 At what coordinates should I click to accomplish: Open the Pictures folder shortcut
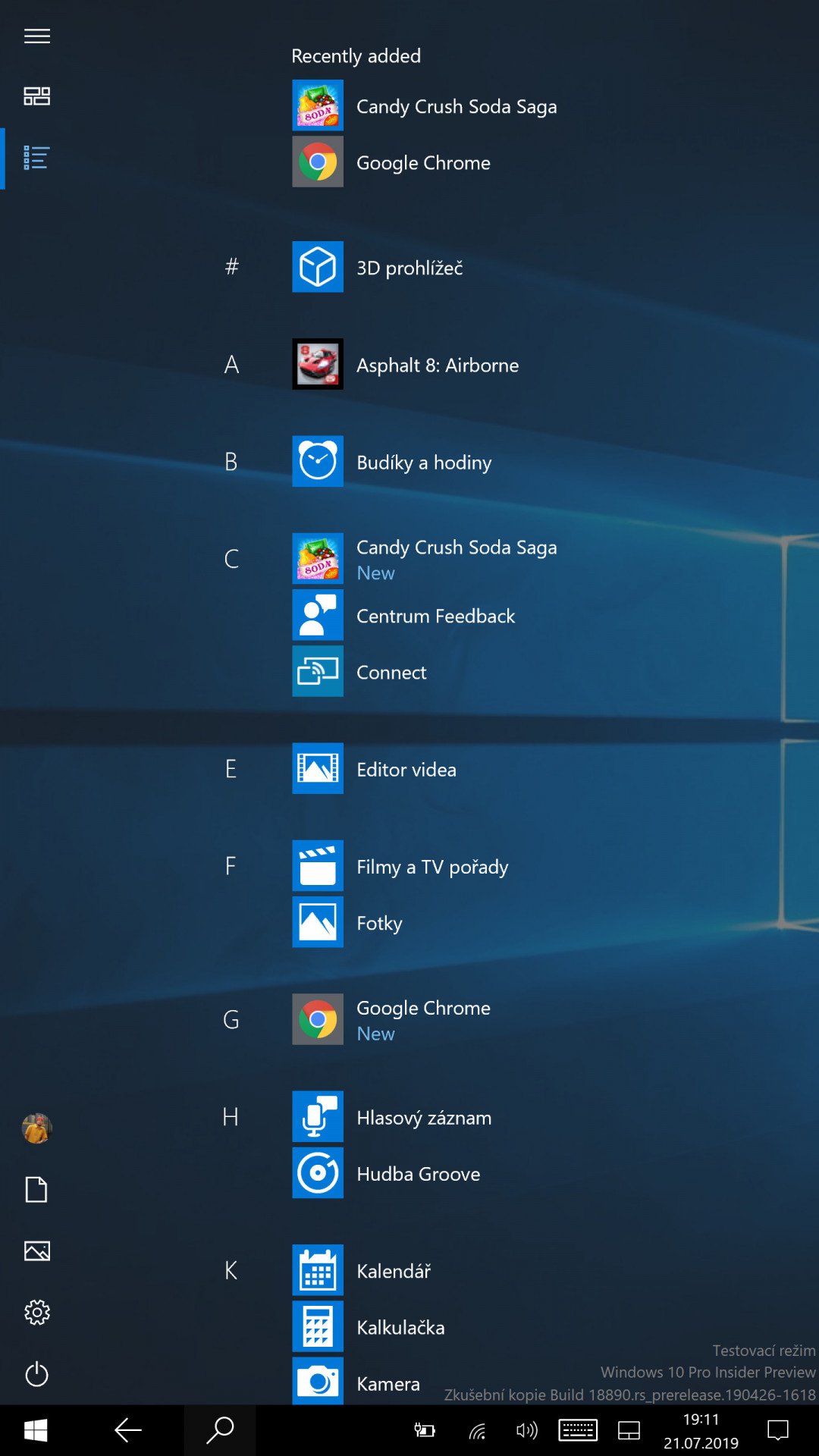[36, 1250]
